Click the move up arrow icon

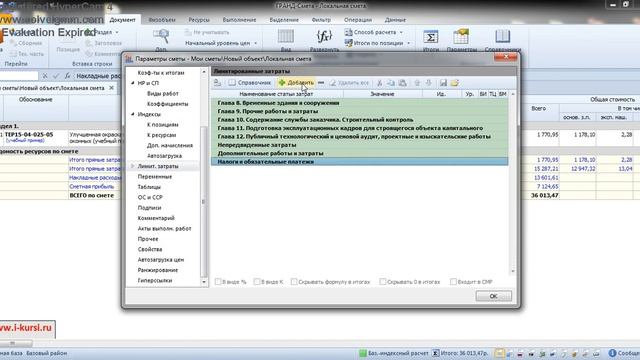[417, 83]
